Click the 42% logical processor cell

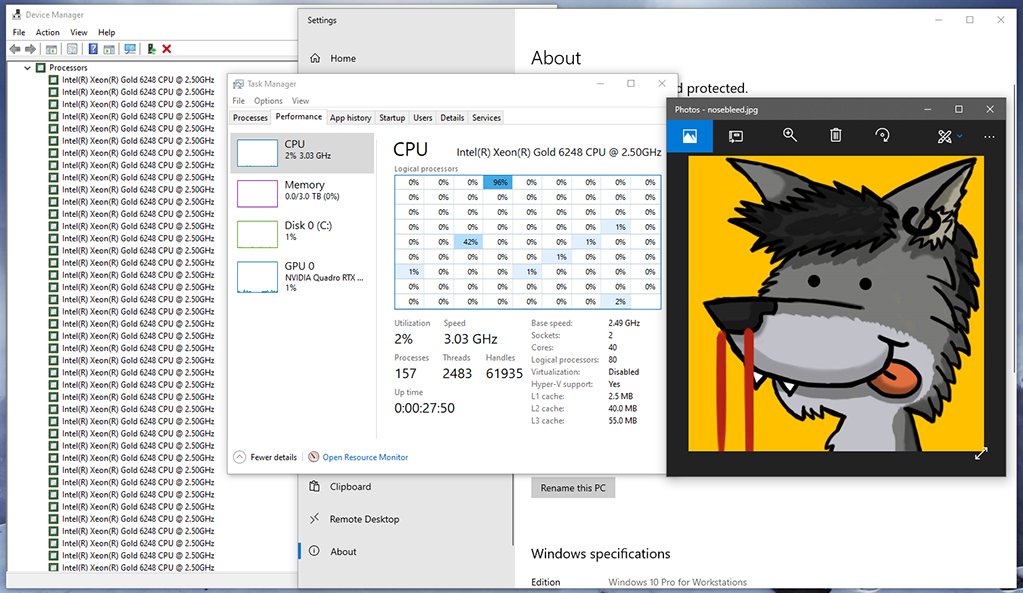(x=468, y=241)
